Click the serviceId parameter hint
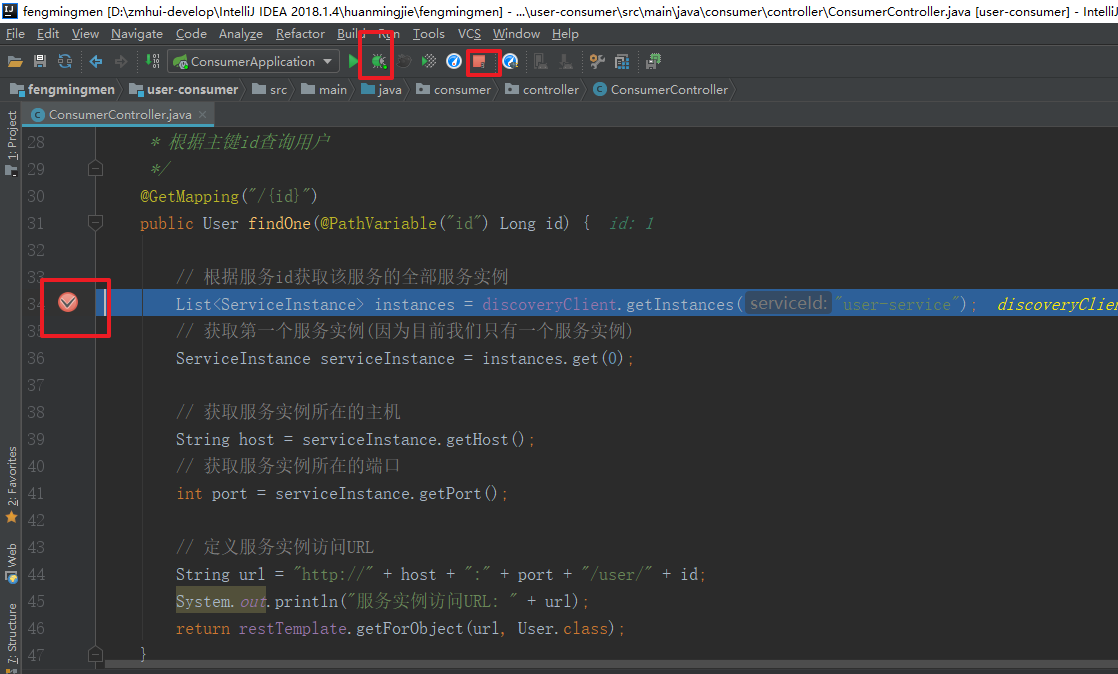Screen dimensions: 1118x674 (788, 304)
